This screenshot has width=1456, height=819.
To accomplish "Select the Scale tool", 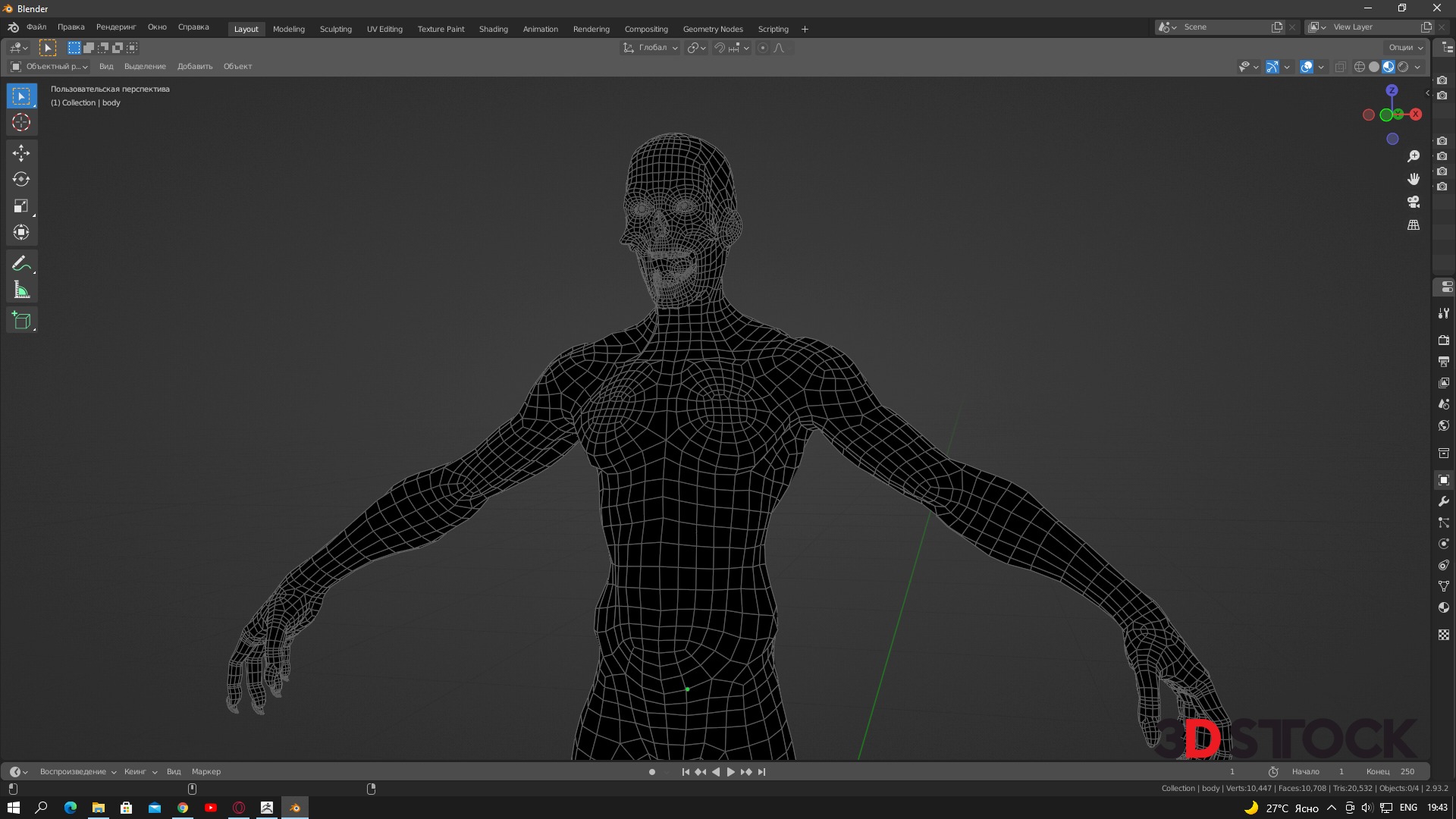I will pos(21,206).
